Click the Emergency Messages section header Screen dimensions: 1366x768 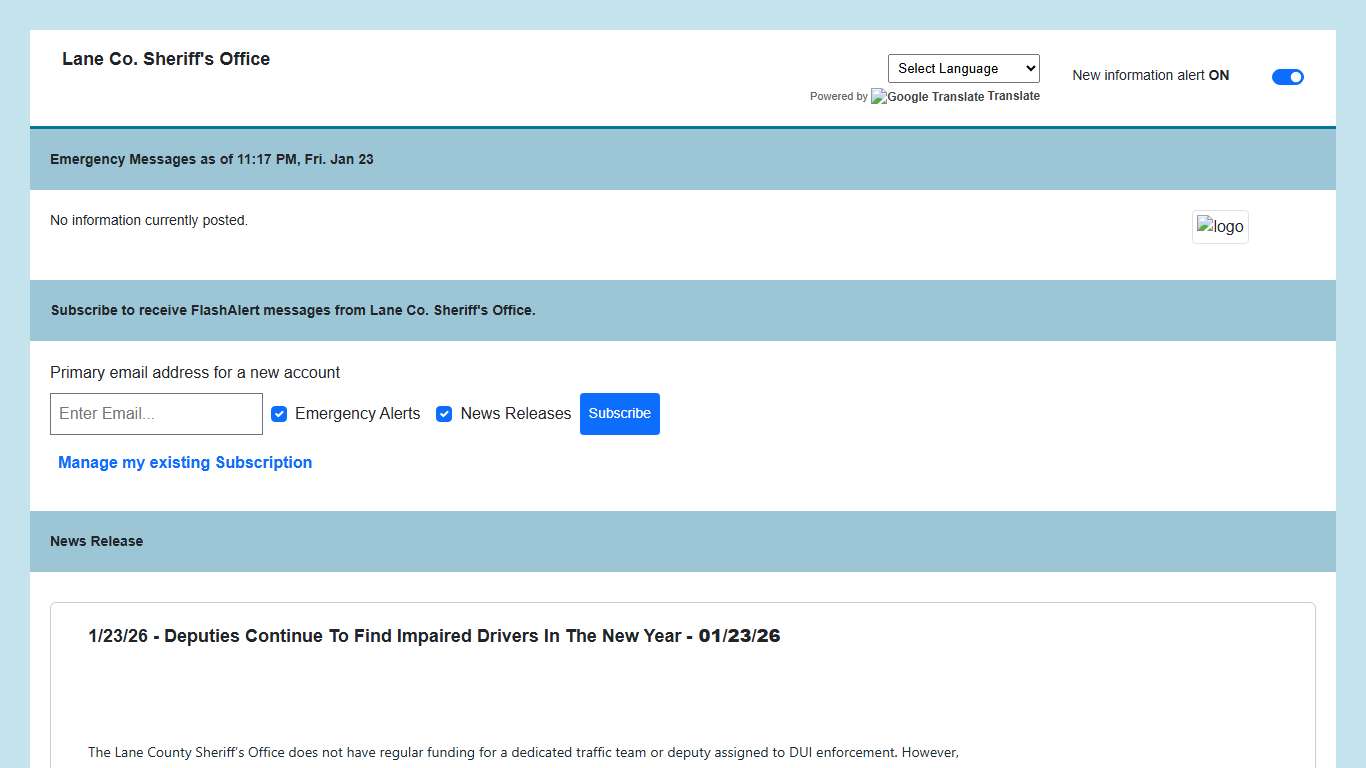coord(212,159)
